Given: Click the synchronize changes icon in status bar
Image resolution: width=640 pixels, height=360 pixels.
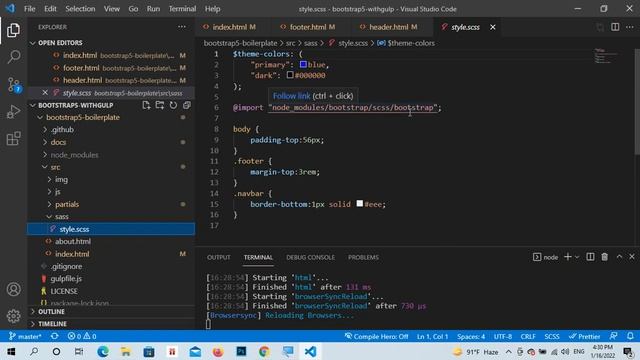Looking at the screenshot, I should (x=54, y=336).
